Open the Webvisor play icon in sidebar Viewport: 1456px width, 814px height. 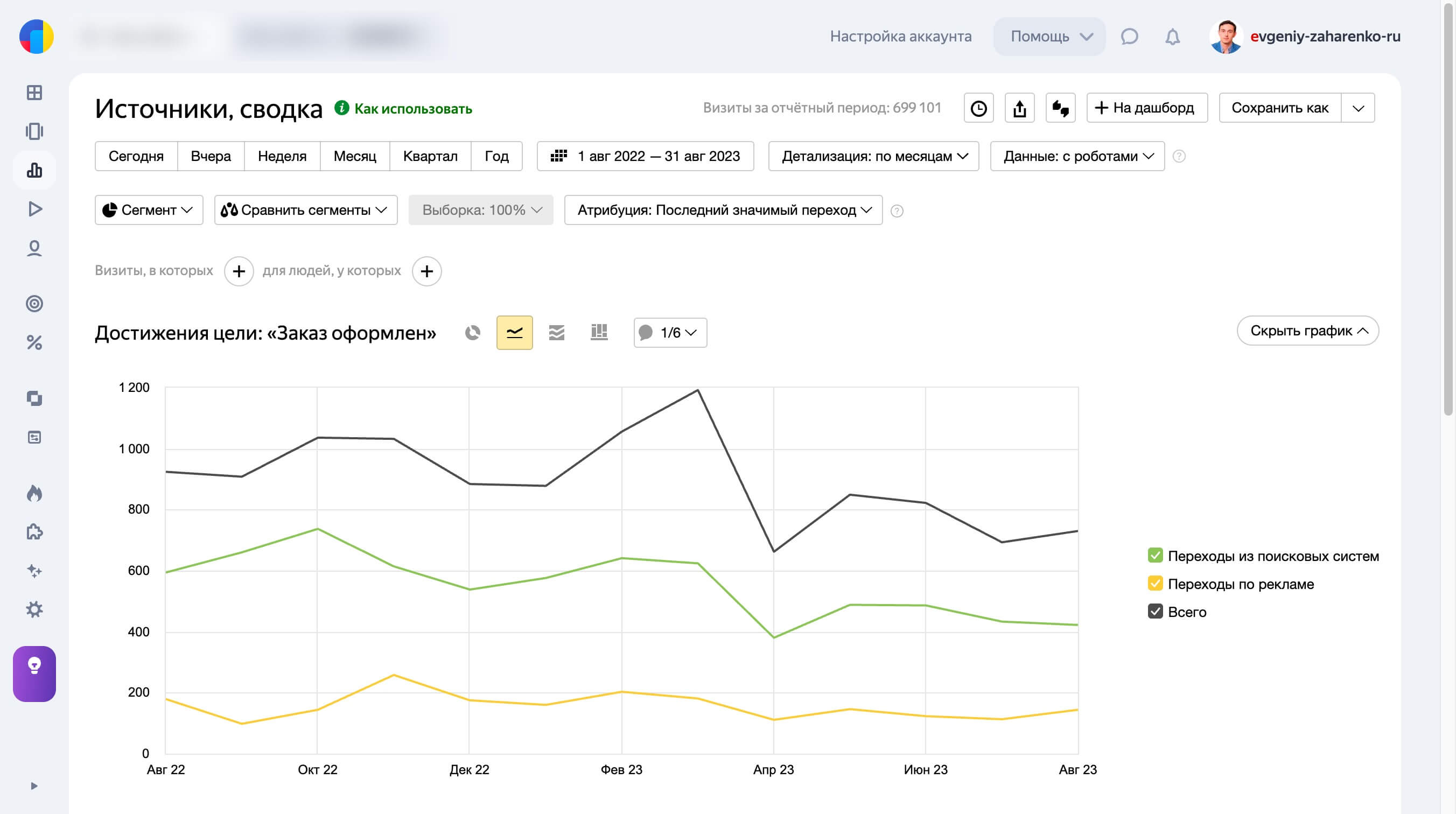[34, 209]
